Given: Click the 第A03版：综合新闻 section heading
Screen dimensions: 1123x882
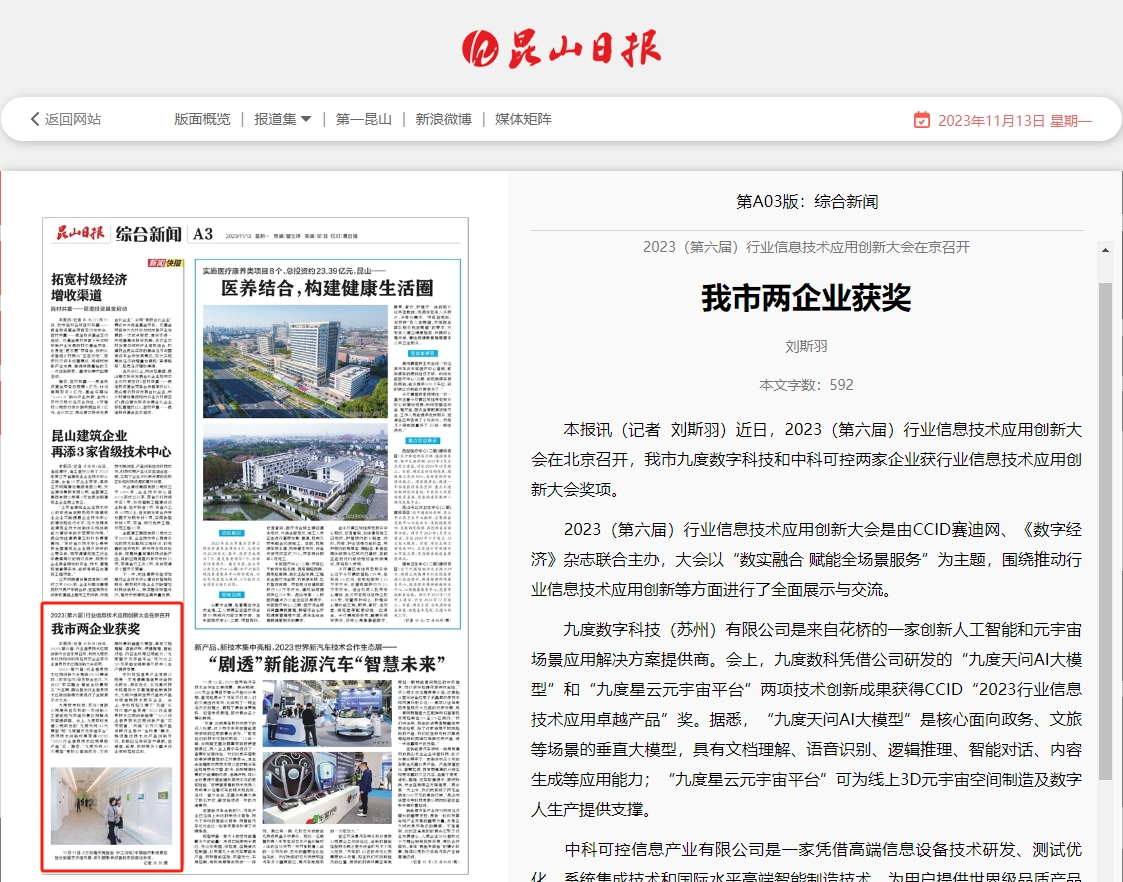Looking at the screenshot, I should pos(807,202).
